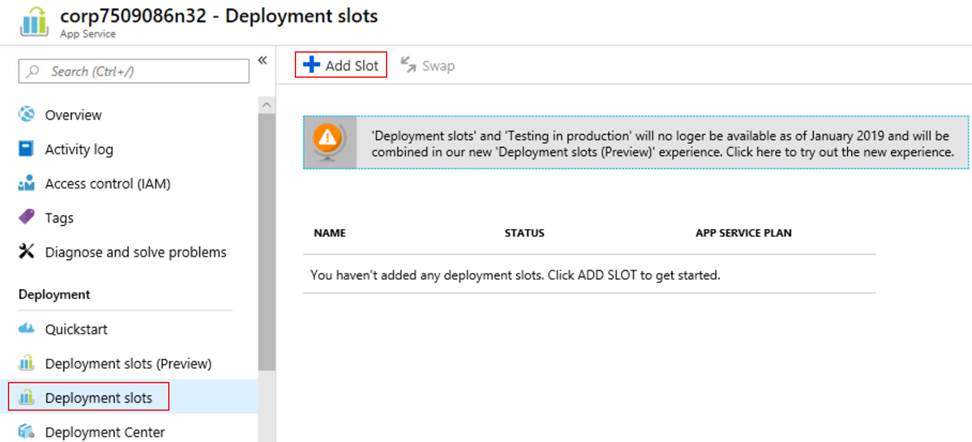Click the Add Slot button
The image size is (972, 442).
[x=341, y=66]
